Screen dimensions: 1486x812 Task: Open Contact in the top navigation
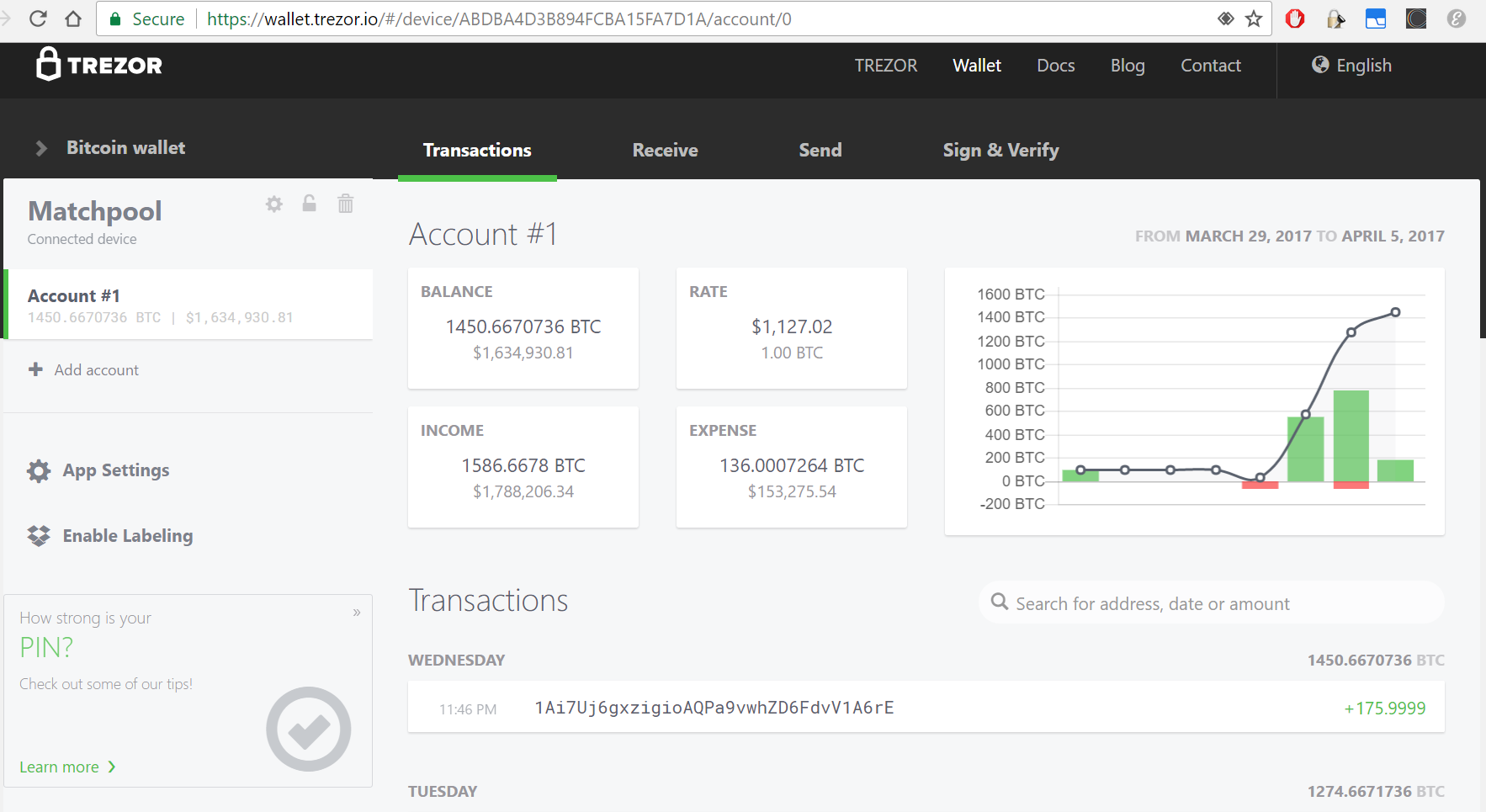click(x=1211, y=66)
